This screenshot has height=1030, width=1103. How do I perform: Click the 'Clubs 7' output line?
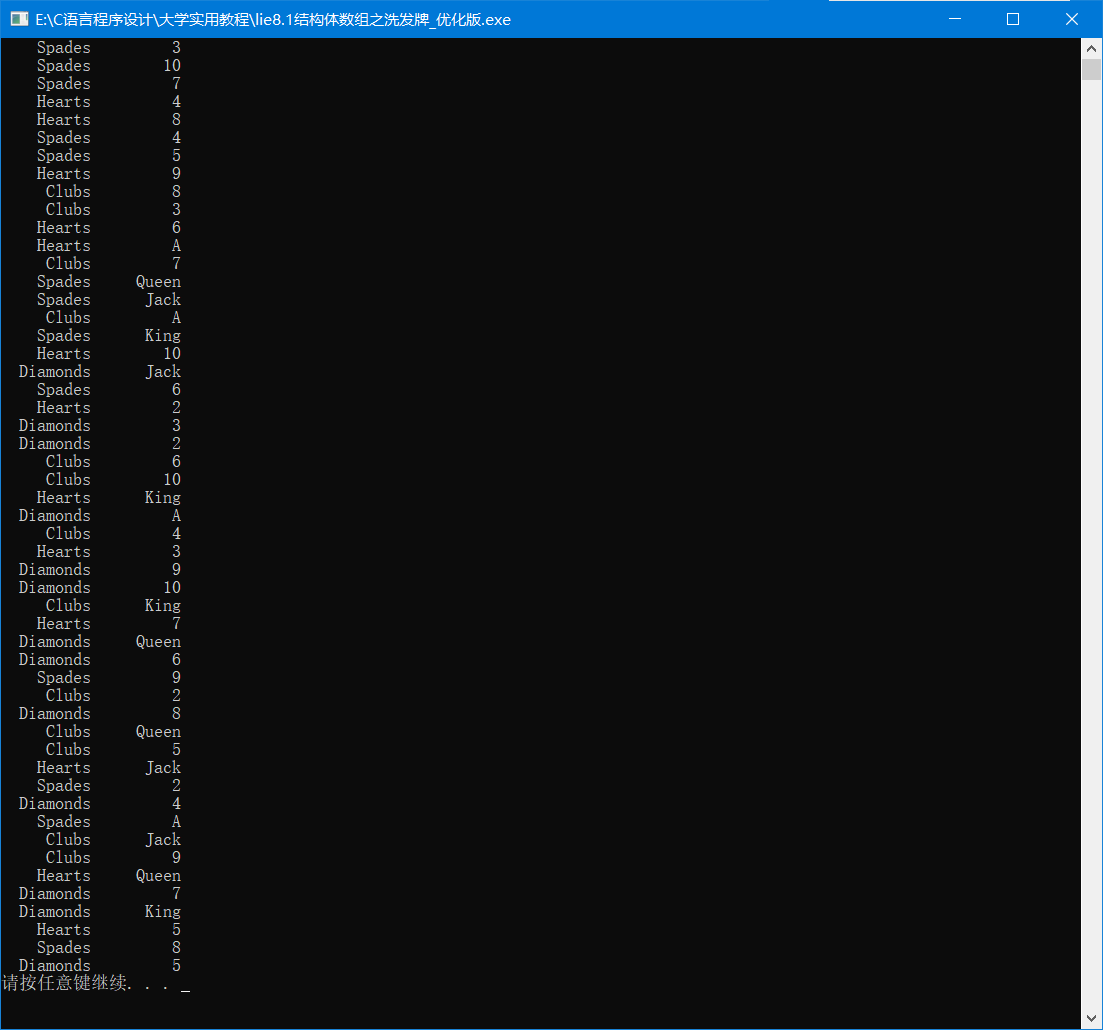point(113,264)
